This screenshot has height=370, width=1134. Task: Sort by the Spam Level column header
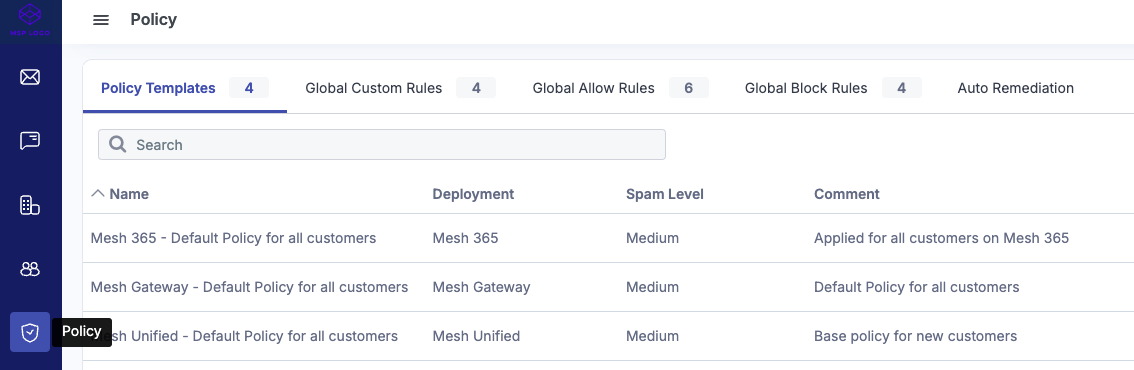[665, 194]
